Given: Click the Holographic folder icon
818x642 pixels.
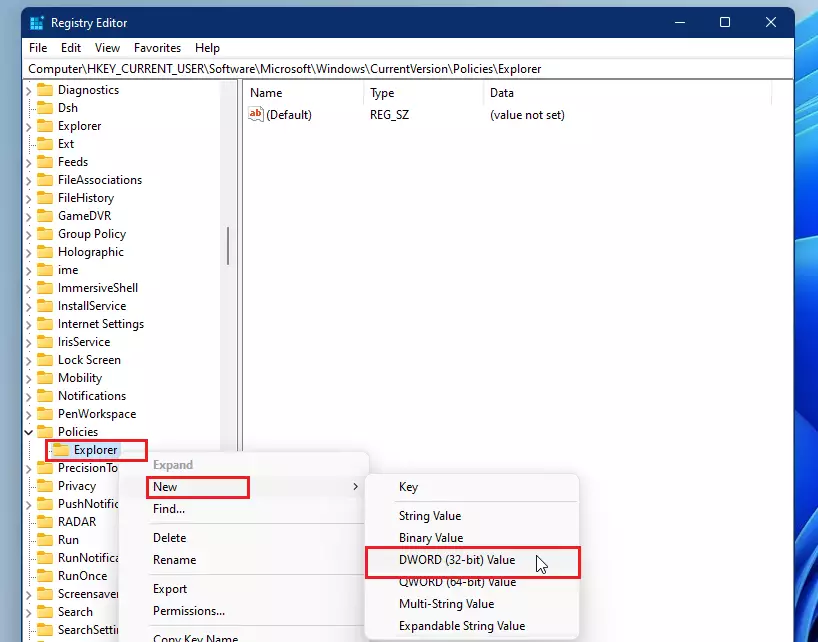Looking at the screenshot, I should [x=45, y=252].
